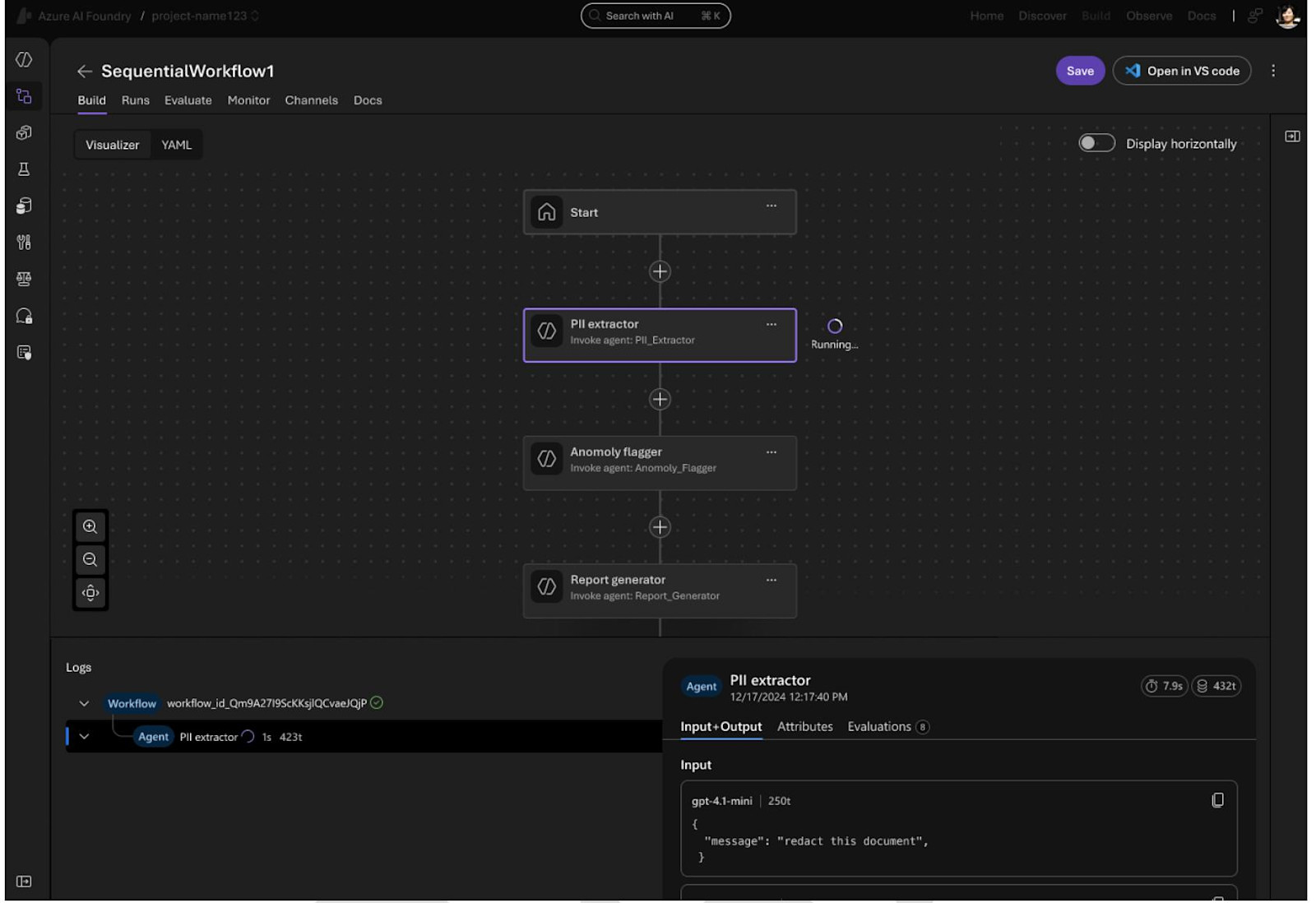Open the Channels tab
Screen dimensions: 1316x903
coord(311,100)
